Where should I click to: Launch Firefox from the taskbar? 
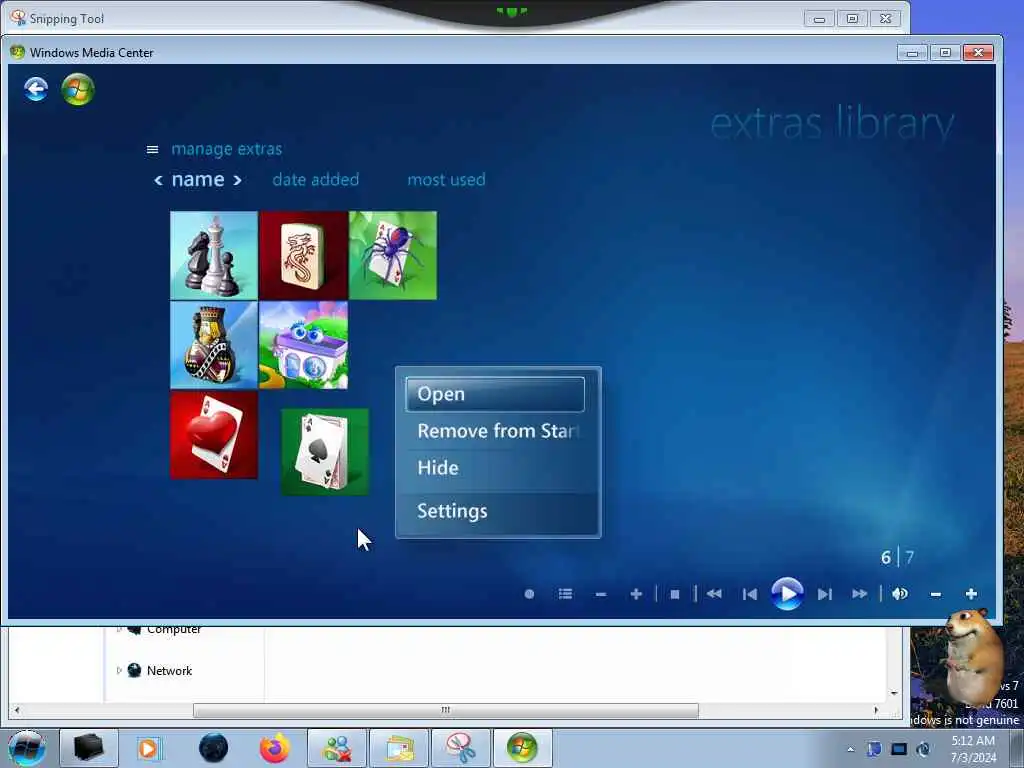pyautogui.click(x=275, y=748)
